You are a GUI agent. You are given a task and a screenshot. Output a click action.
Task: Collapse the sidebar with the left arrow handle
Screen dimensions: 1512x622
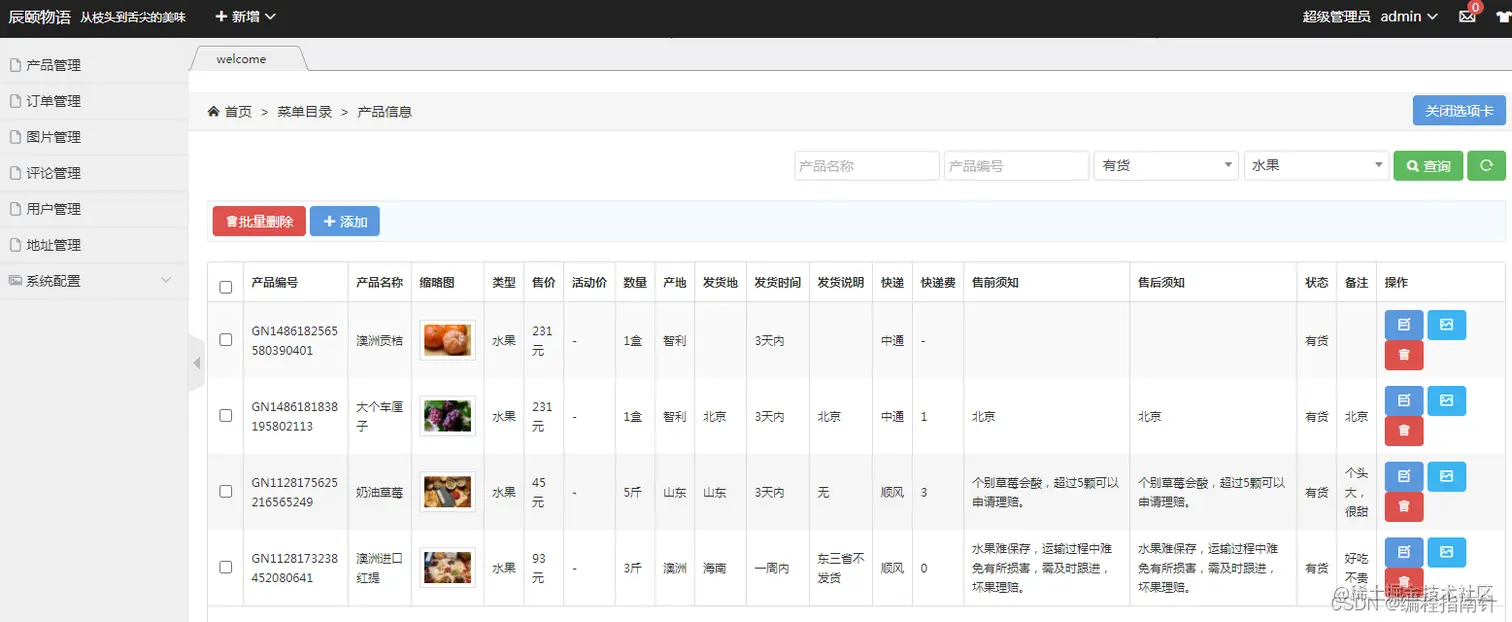pos(196,363)
